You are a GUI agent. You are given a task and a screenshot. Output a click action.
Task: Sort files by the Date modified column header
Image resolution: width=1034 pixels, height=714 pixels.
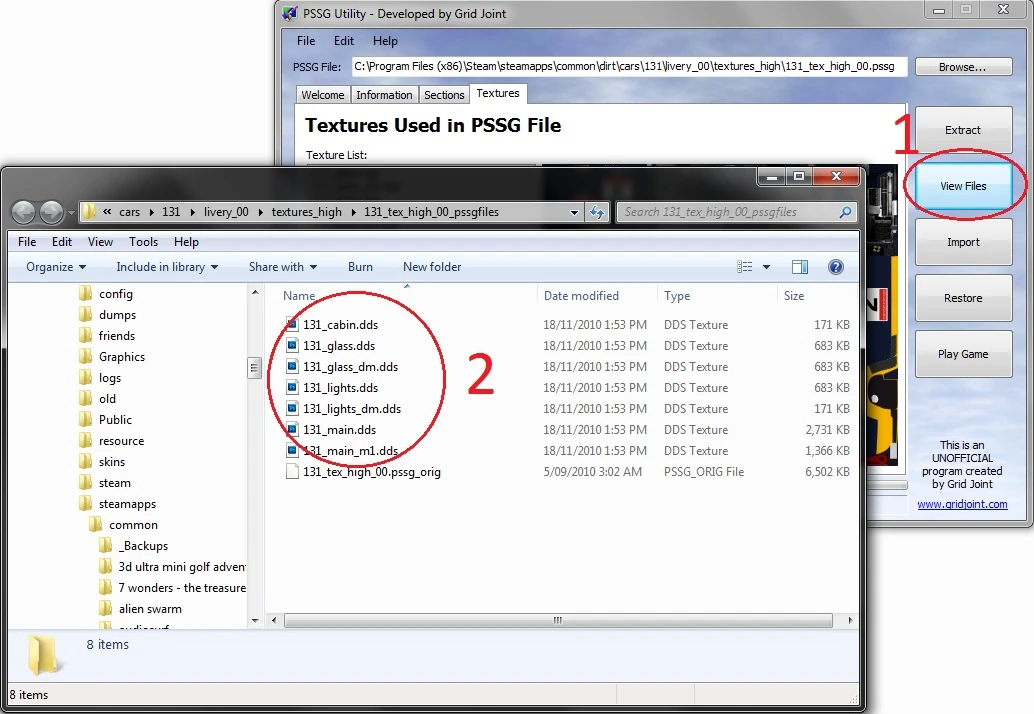581,296
